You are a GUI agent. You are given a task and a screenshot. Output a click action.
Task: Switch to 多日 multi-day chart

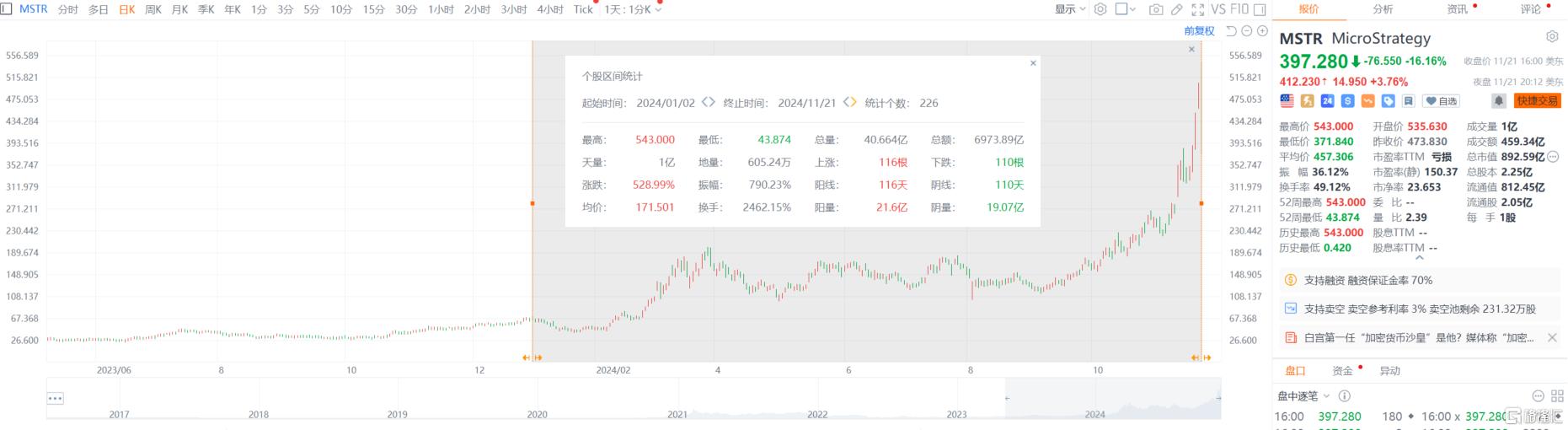(x=99, y=9)
